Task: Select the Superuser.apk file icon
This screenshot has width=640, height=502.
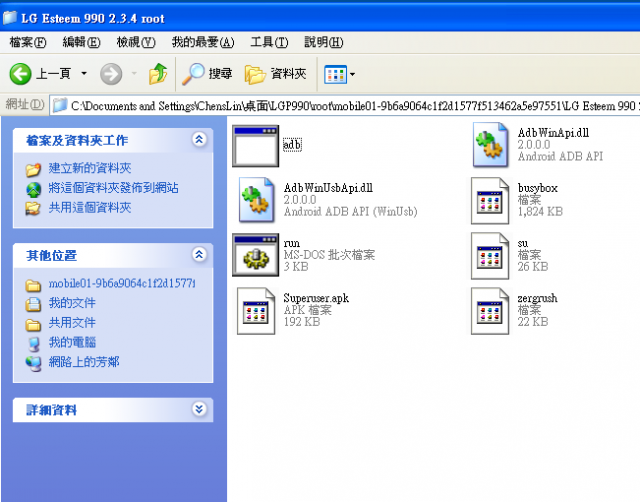Action: (256, 311)
